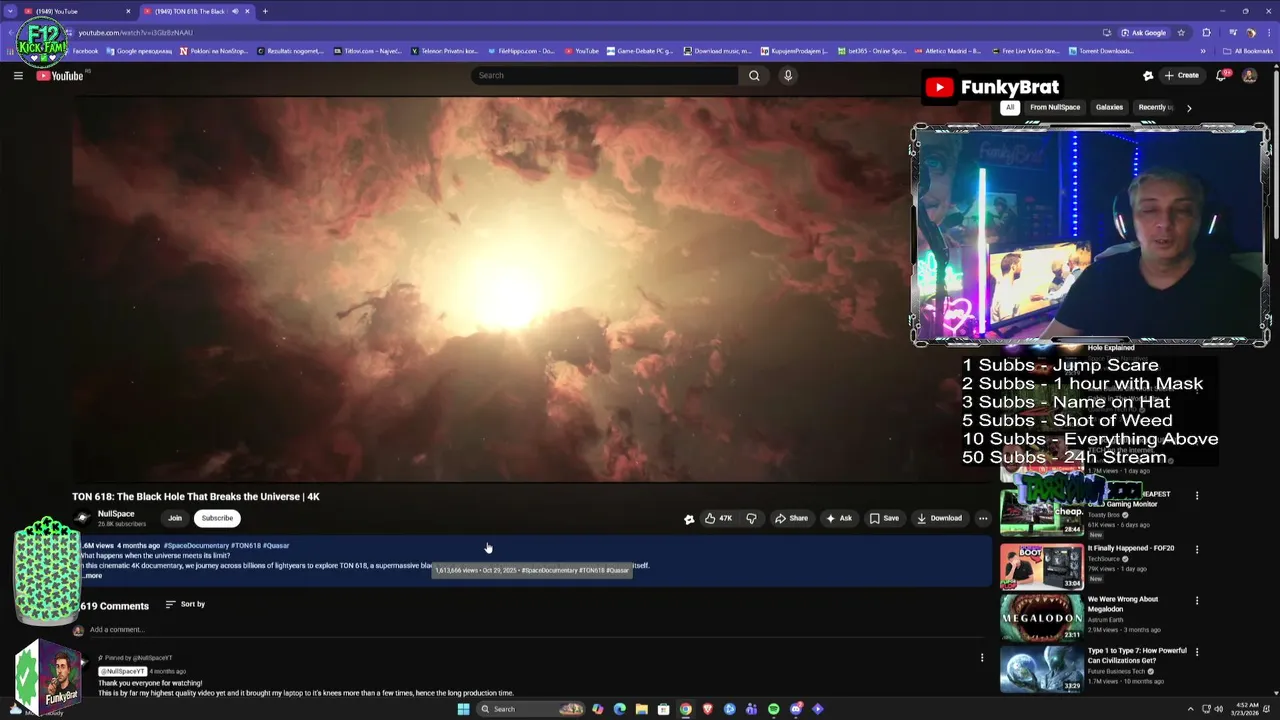
Task: Open more actions menu beside Download button
Action: (x=983, y=518)
